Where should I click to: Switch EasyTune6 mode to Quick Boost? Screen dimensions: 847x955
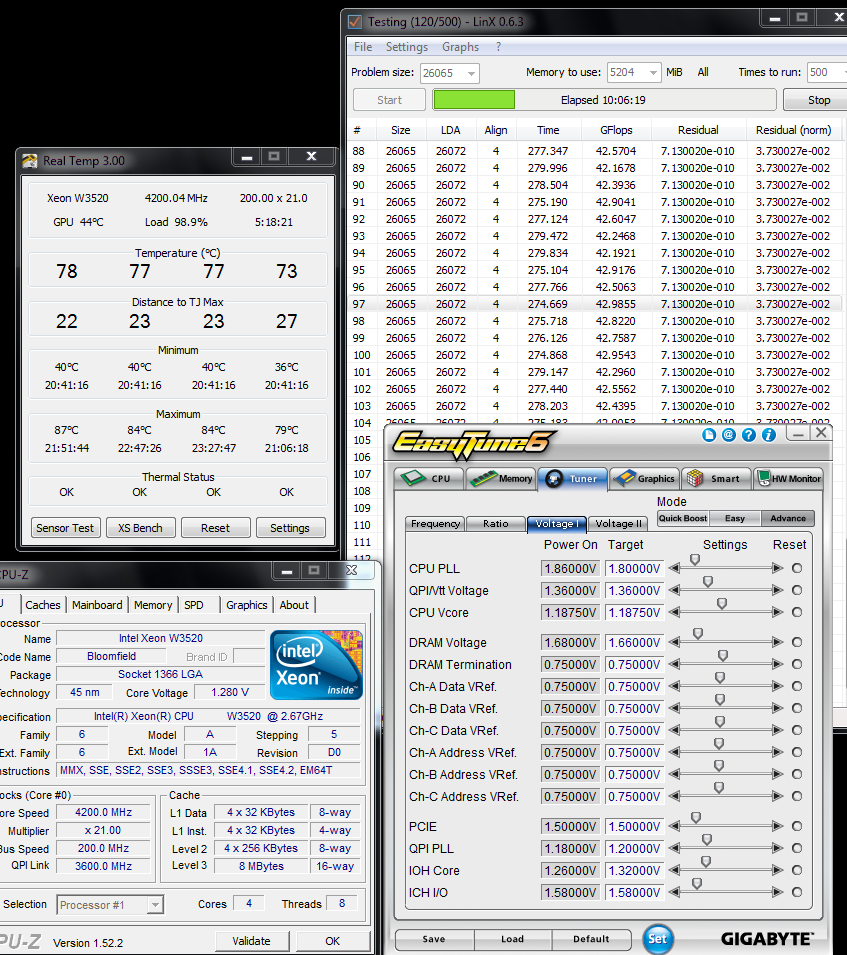[x=683, y=518]
